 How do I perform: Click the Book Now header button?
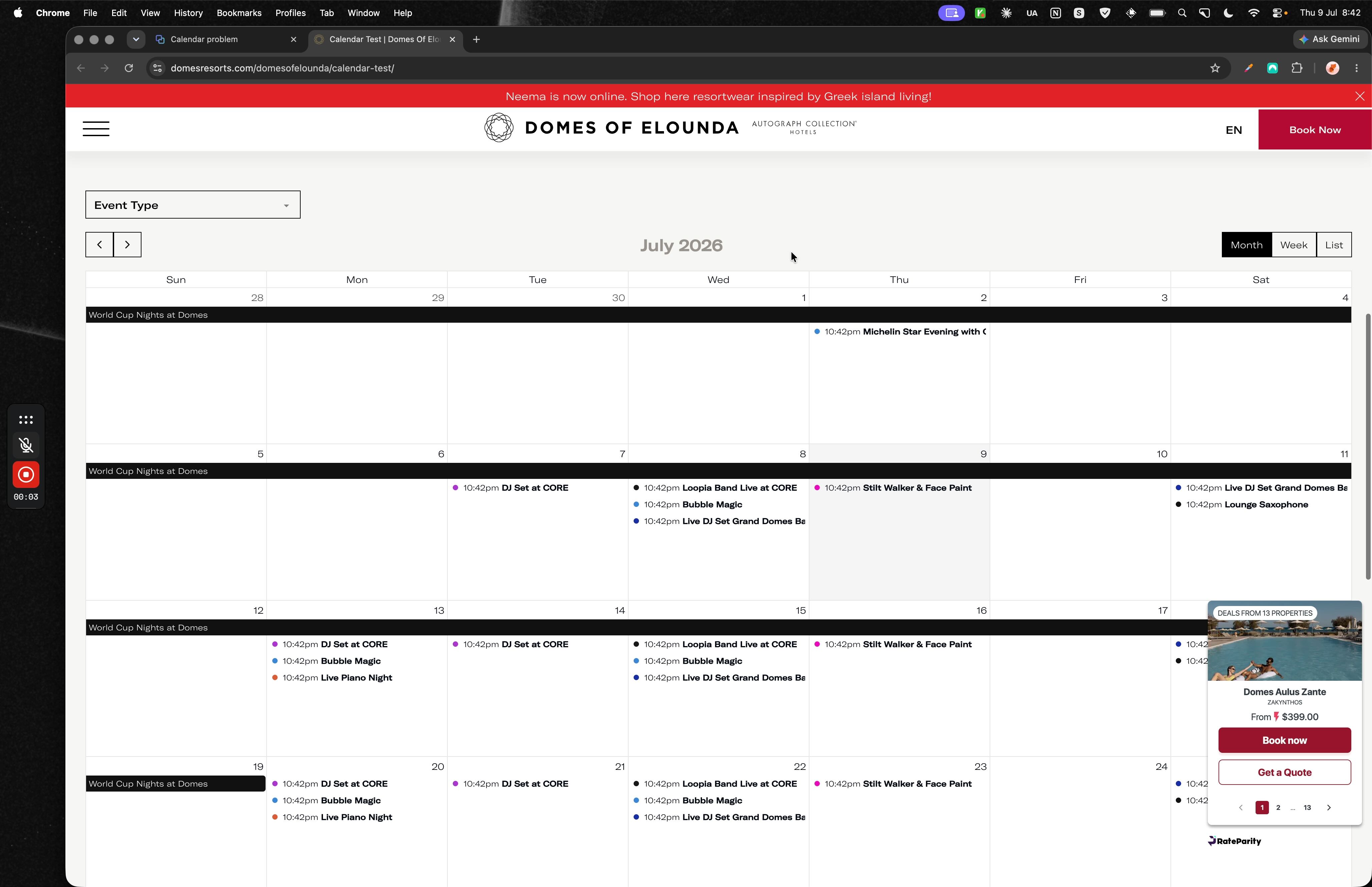tap(1315, 129)
